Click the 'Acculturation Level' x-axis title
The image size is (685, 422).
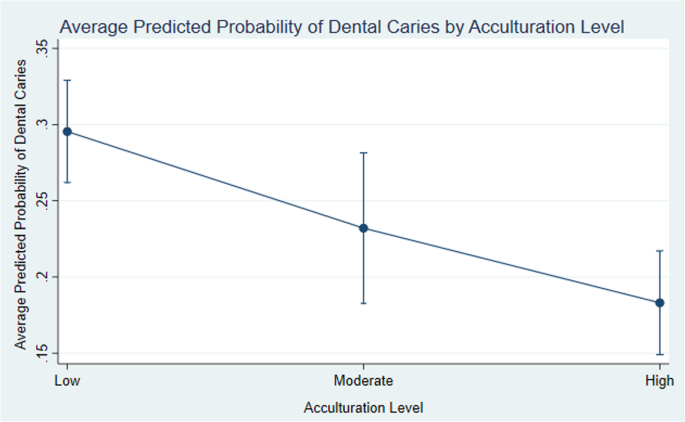[x=364, y=407]
